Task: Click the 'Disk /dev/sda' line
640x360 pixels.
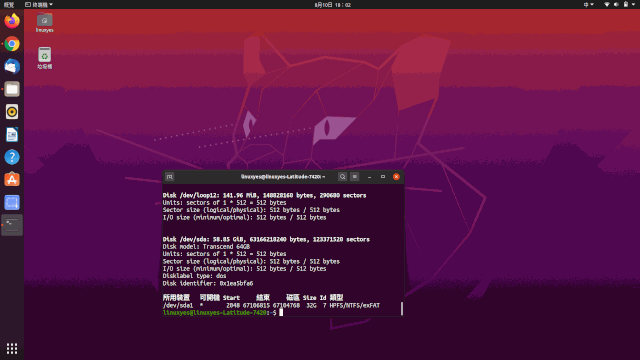Action: tap(266, 240)
